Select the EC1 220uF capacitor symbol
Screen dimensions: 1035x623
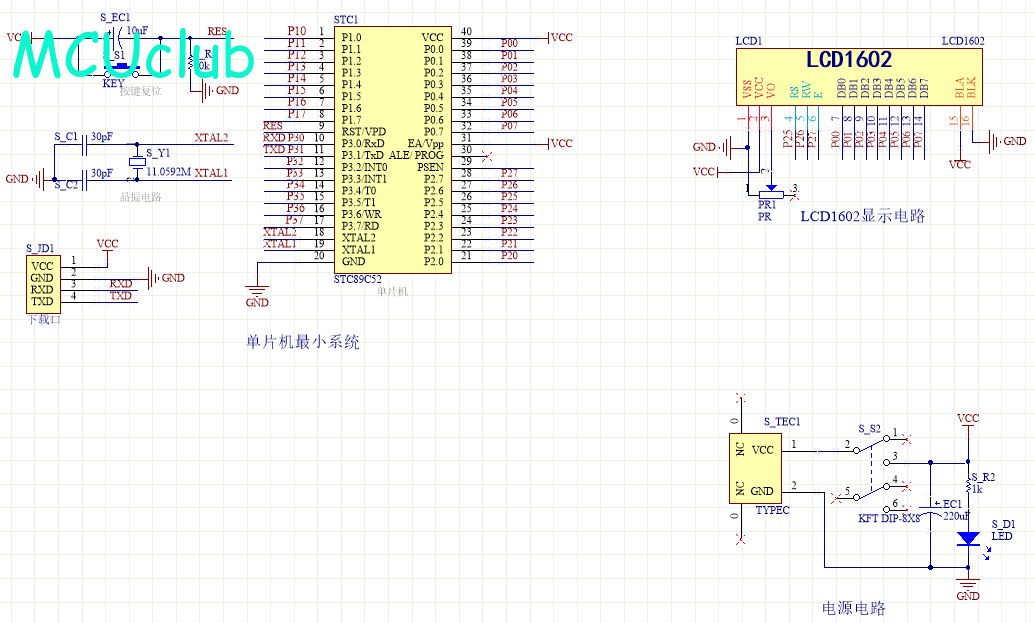point(931,510)
